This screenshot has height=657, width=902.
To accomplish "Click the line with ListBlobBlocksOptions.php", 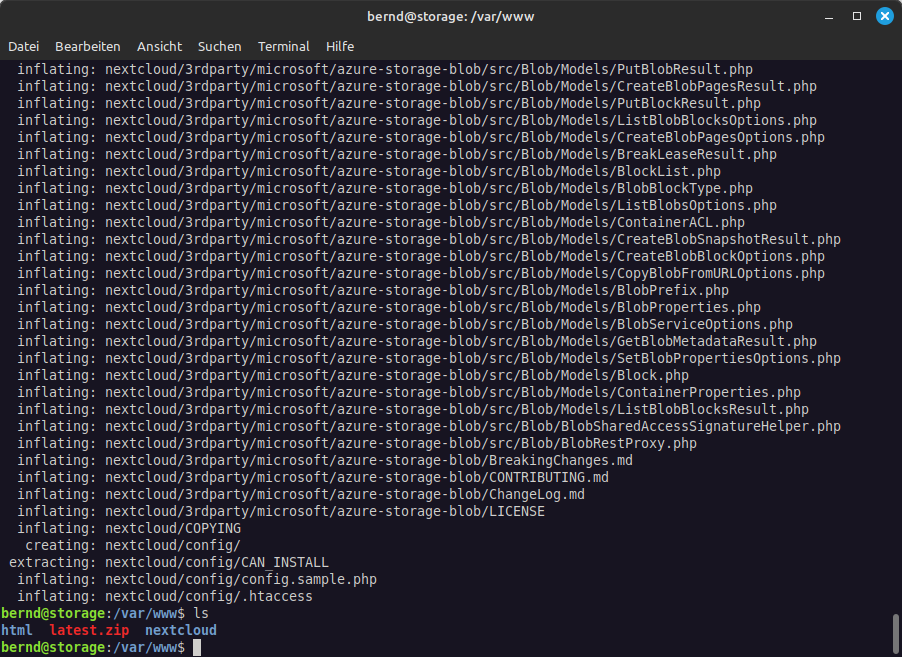I will point(417,120).
